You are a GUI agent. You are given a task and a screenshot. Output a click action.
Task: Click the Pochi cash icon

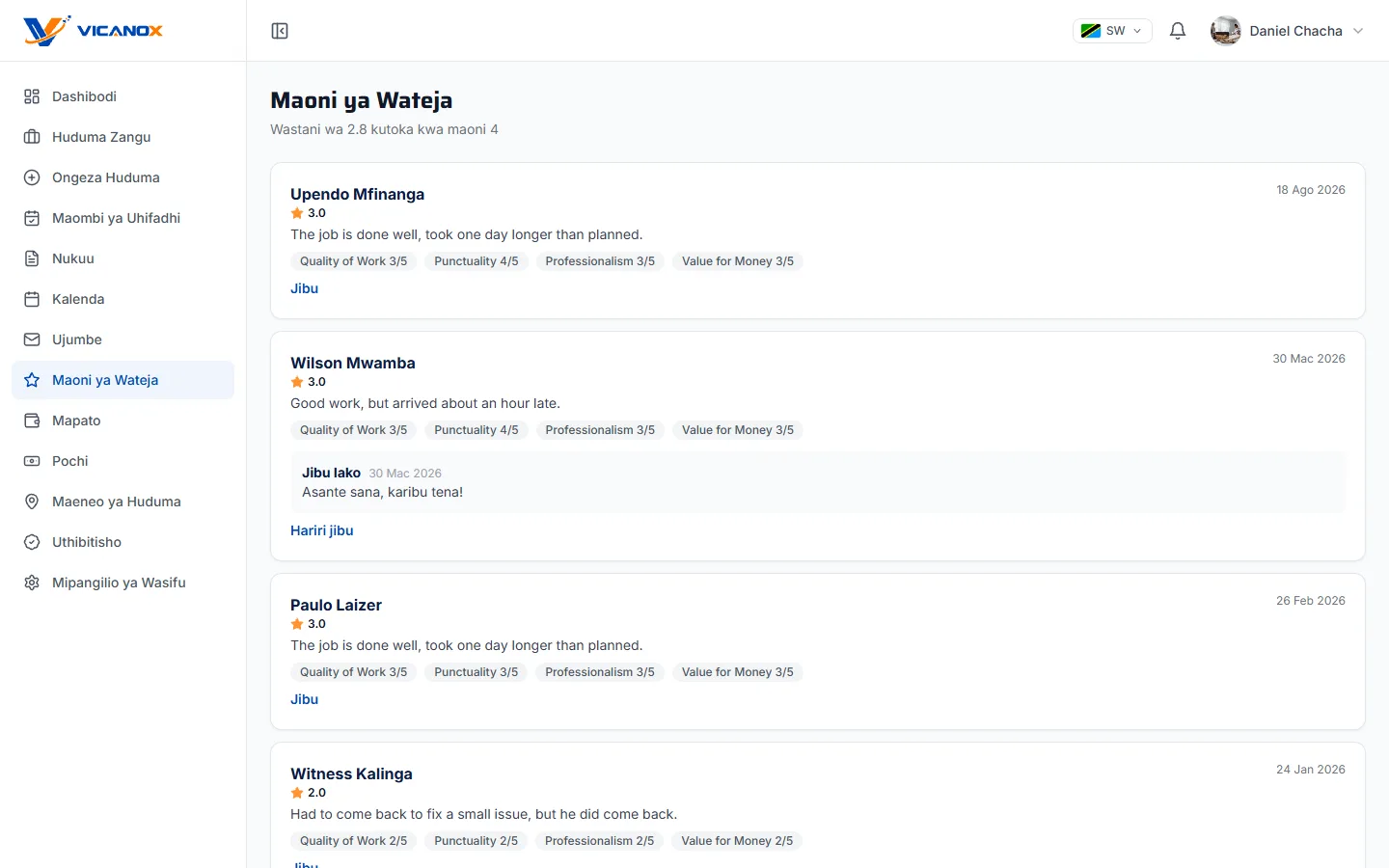click(x=32, y=461)
